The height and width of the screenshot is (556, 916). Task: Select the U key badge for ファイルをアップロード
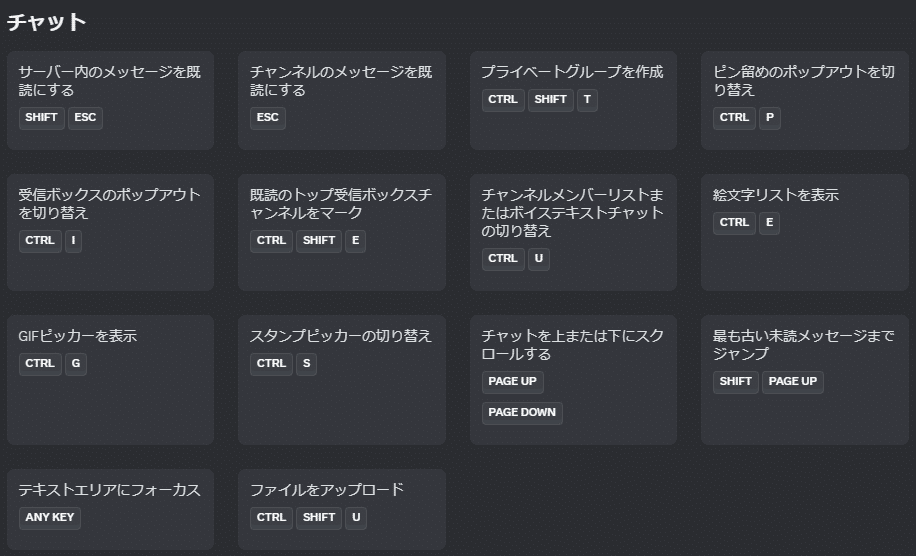[356, 517]
